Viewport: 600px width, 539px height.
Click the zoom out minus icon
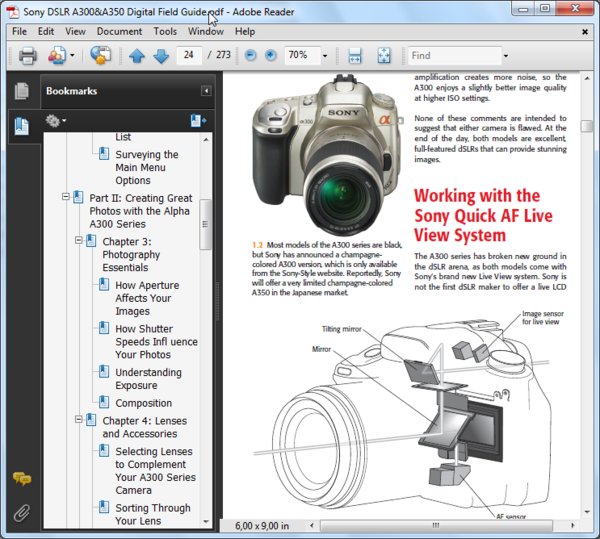[x=251, y=55]
